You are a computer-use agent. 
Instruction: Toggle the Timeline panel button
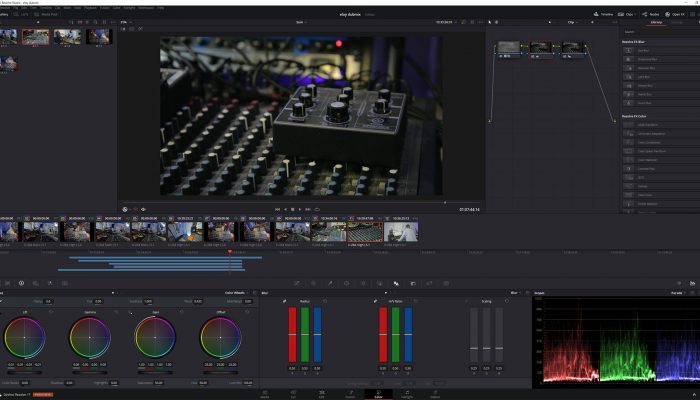coord(603,14)
